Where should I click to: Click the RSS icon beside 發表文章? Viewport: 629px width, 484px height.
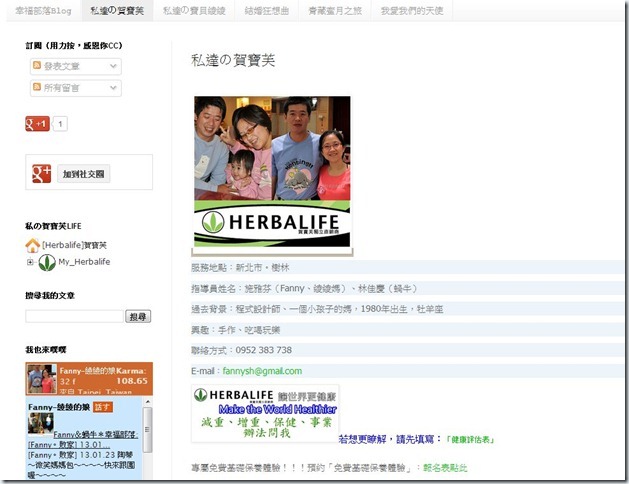point(37,65)
